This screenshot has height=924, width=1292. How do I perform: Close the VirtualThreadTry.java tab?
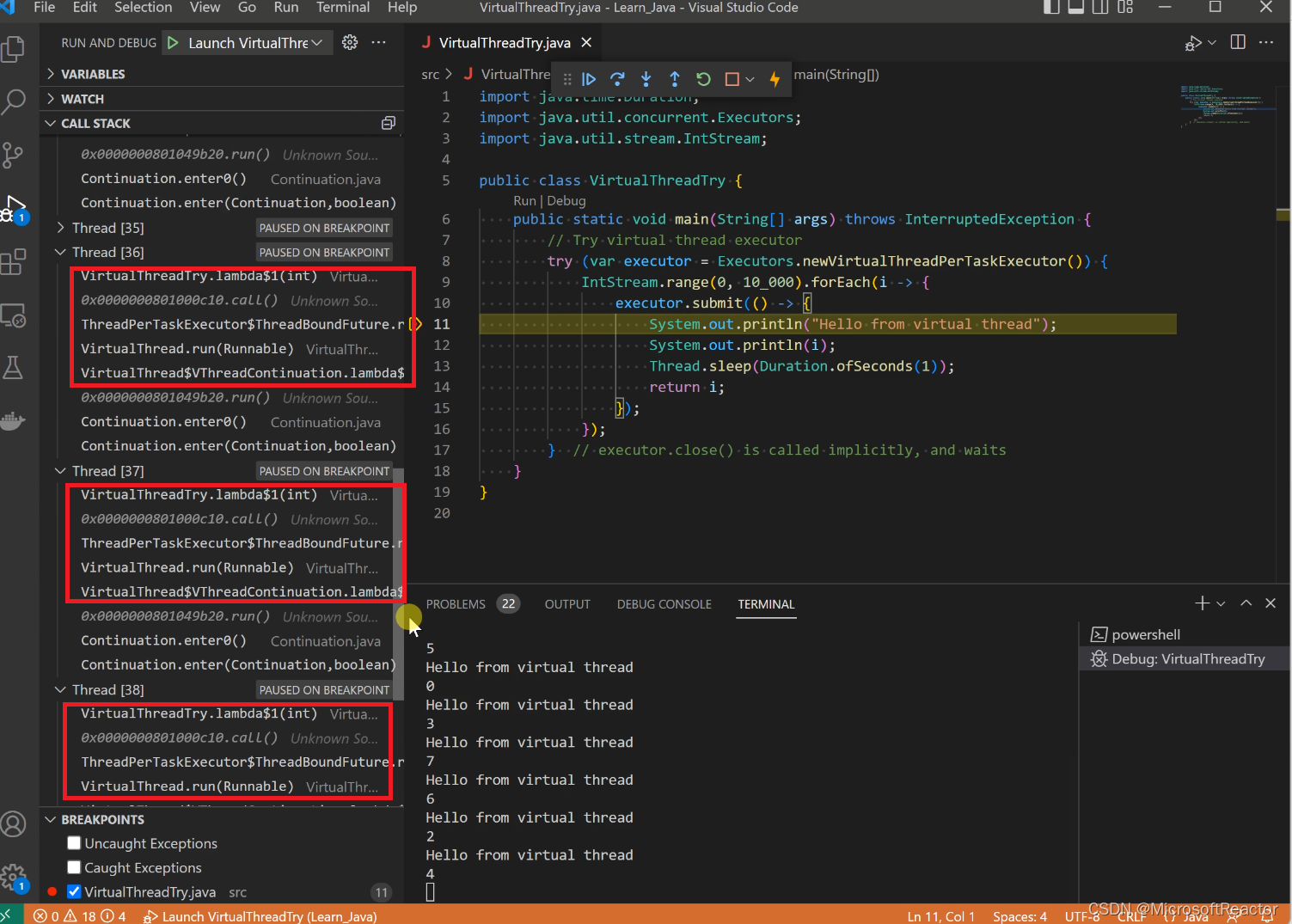(586, 43)
